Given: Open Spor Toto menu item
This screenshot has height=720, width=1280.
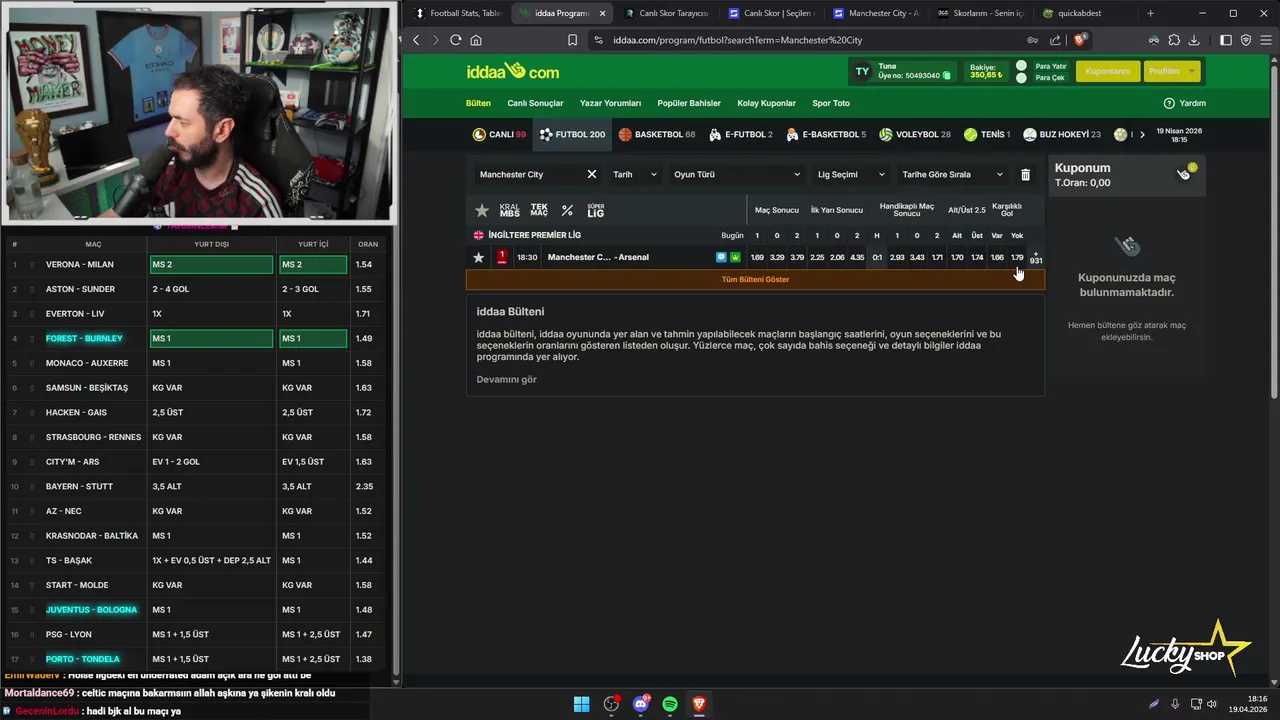Looking at the screenshot, I should click(x=831, y=103).
